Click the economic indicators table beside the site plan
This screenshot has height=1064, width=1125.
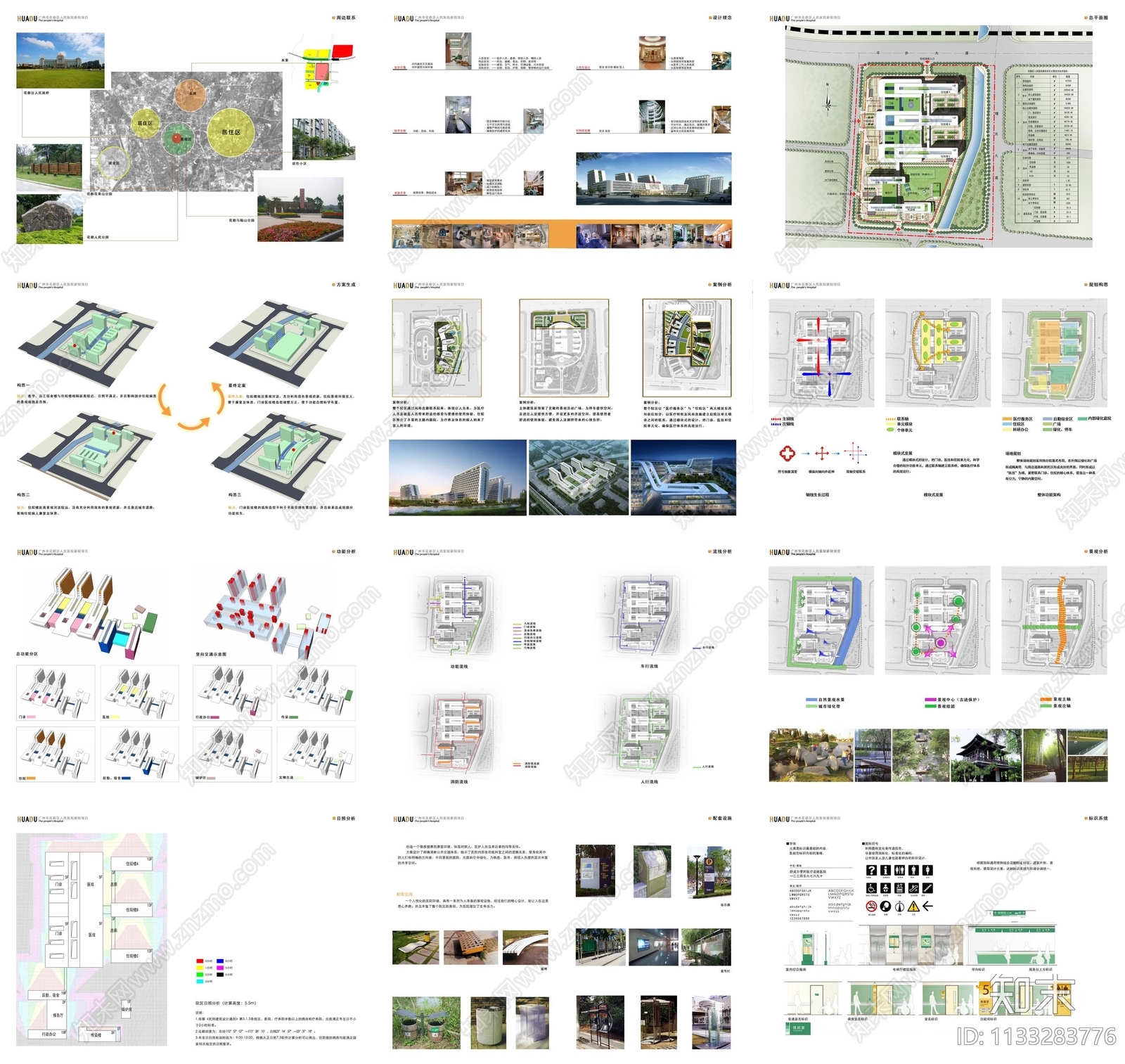(x=1048, y=146)
